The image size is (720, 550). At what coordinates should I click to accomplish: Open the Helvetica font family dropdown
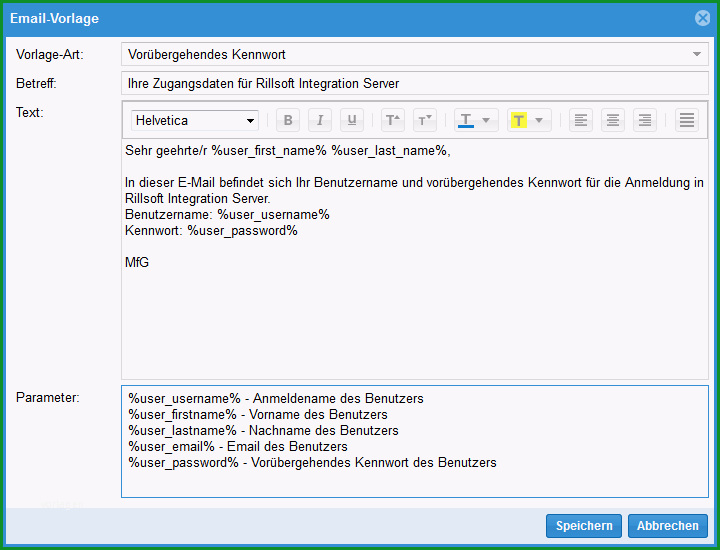point(195,120)
